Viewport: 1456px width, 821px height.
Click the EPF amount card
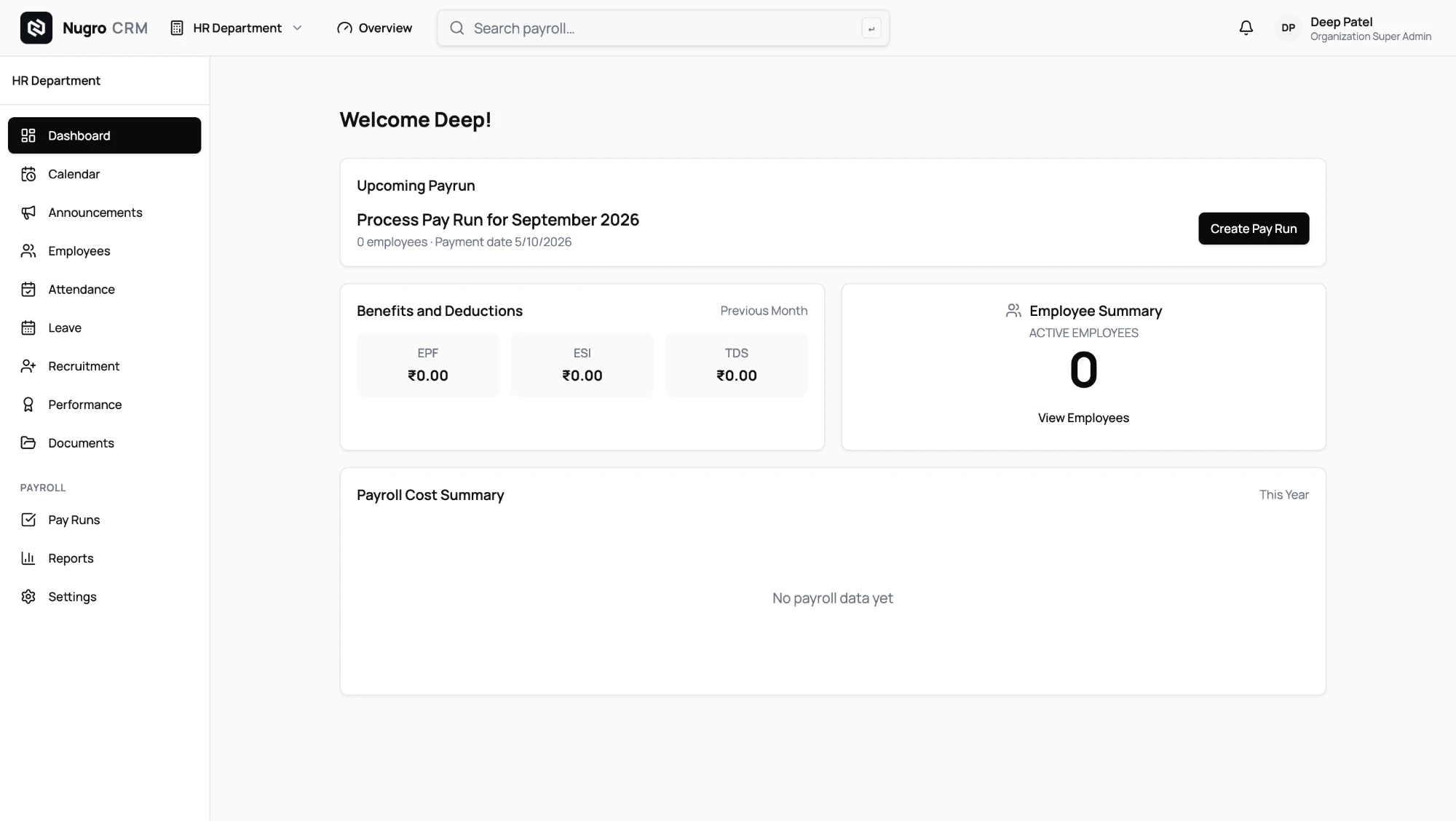pyautogui.click(x=428, y=365)
